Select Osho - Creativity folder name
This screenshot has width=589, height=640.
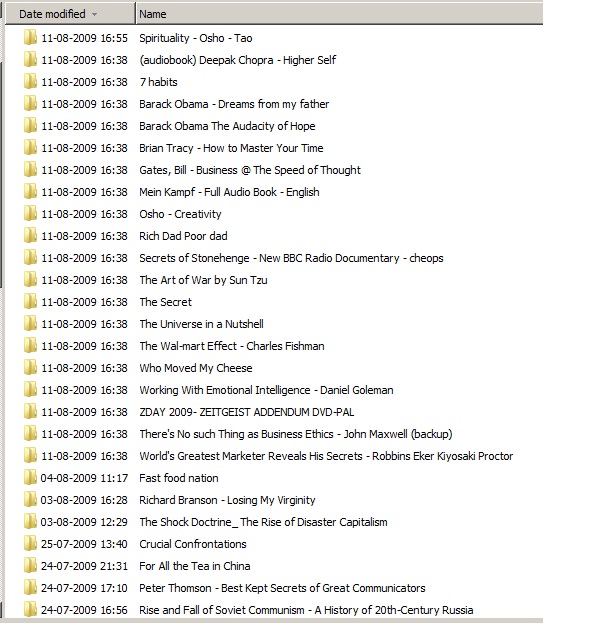point(180,214)
